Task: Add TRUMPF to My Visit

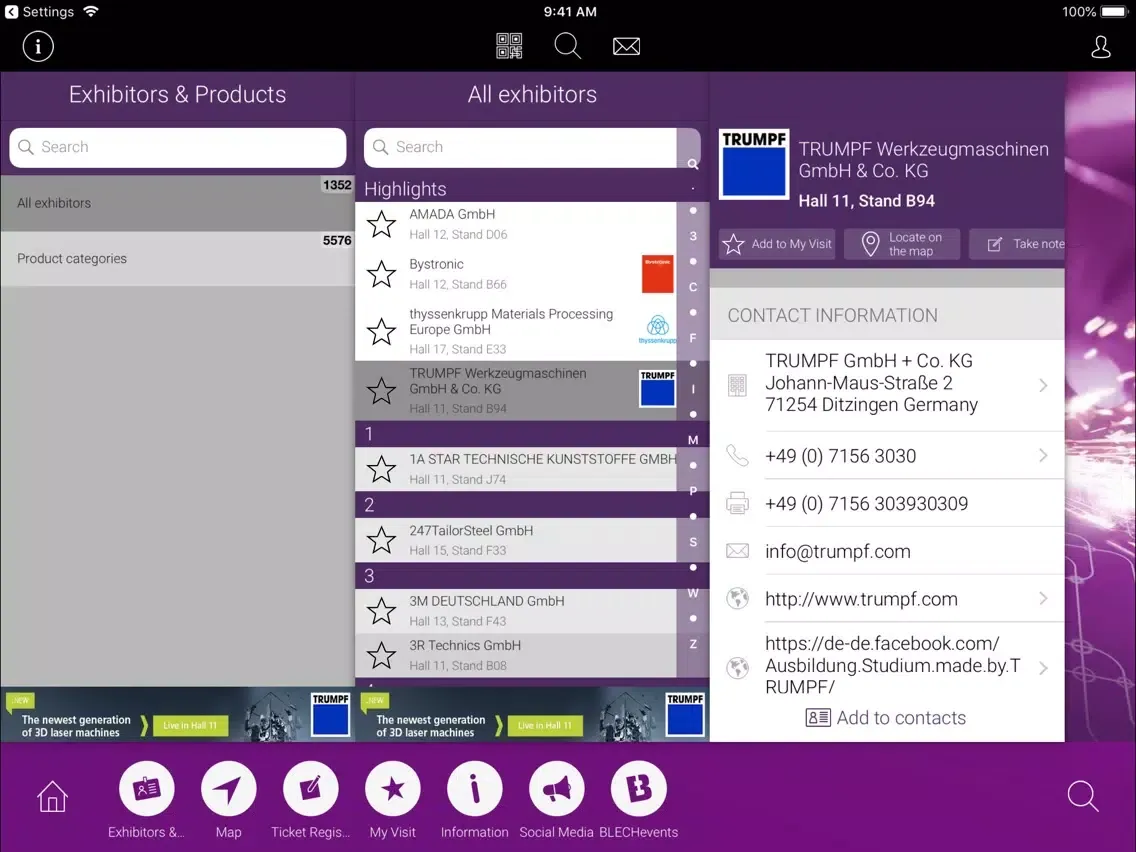Action: click(777, 244)
